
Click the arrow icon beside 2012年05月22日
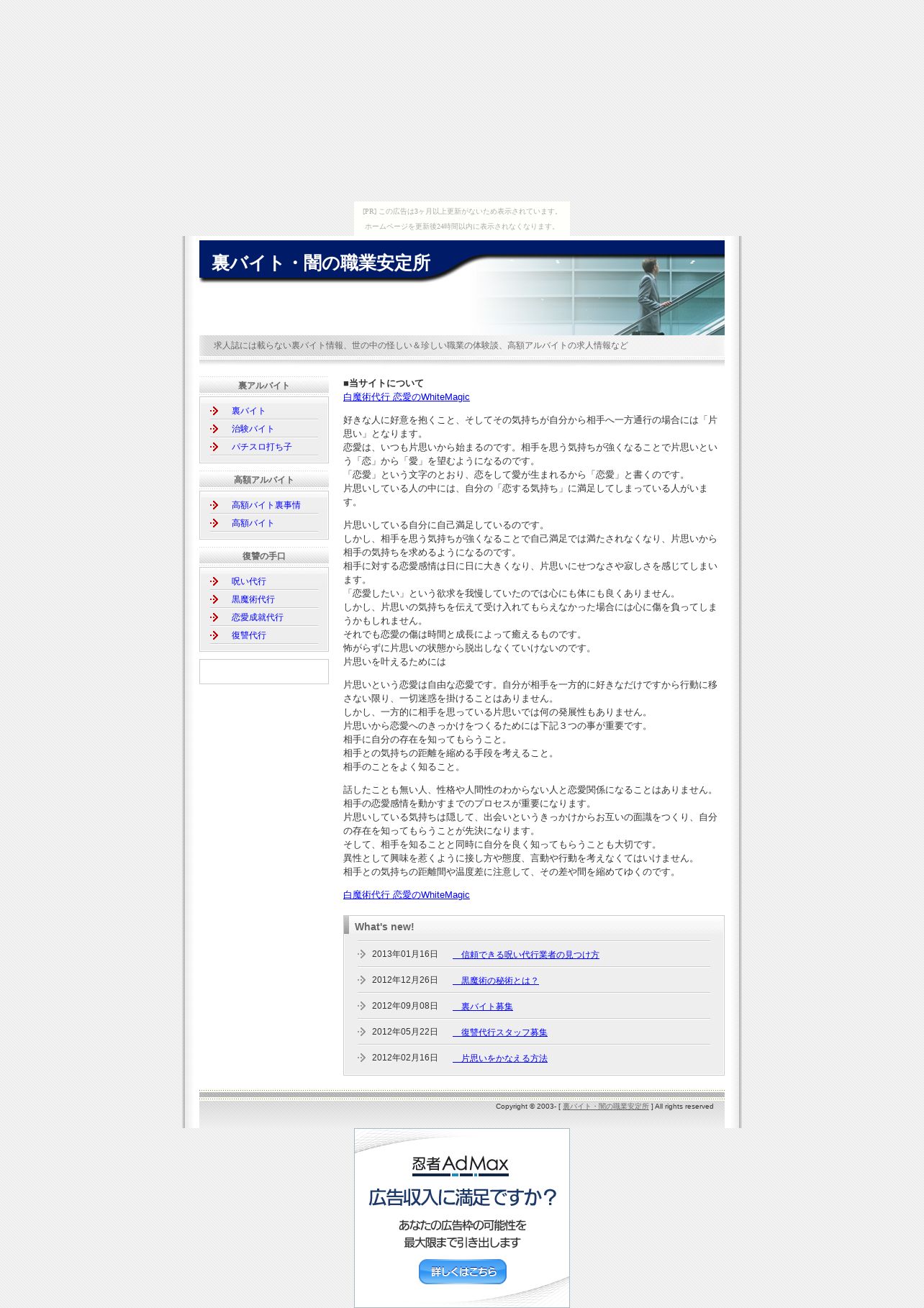(x=362, y=1032)
